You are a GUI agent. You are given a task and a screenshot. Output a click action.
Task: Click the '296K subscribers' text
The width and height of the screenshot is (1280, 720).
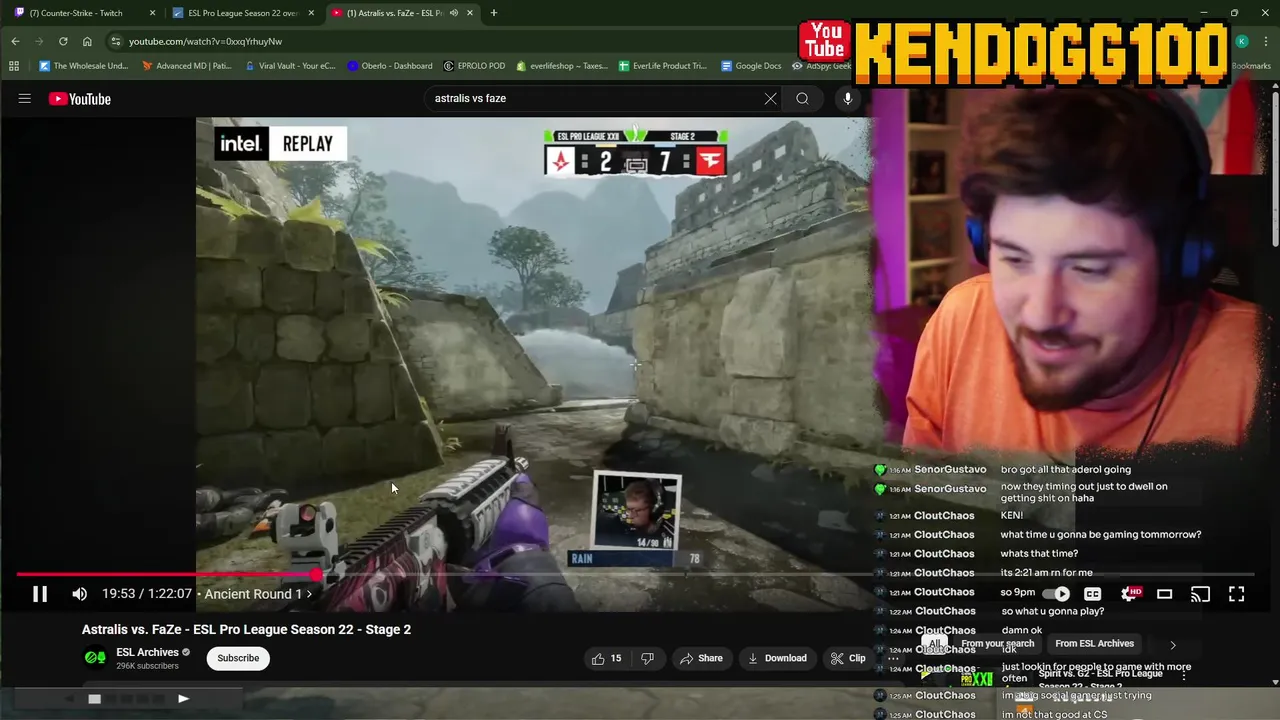click(147, 666)
